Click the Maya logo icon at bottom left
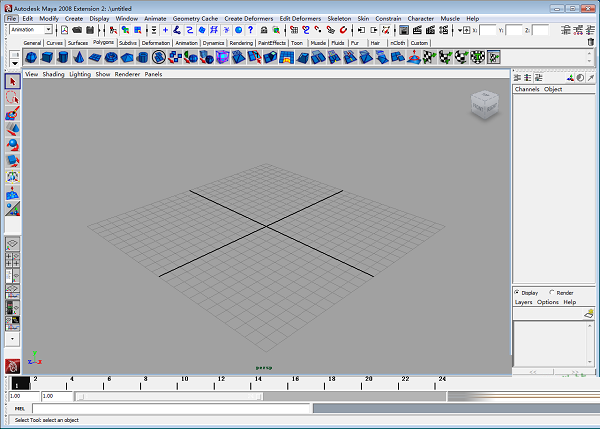The height and width of the screenshot is (429, 600). click(12, 367)
